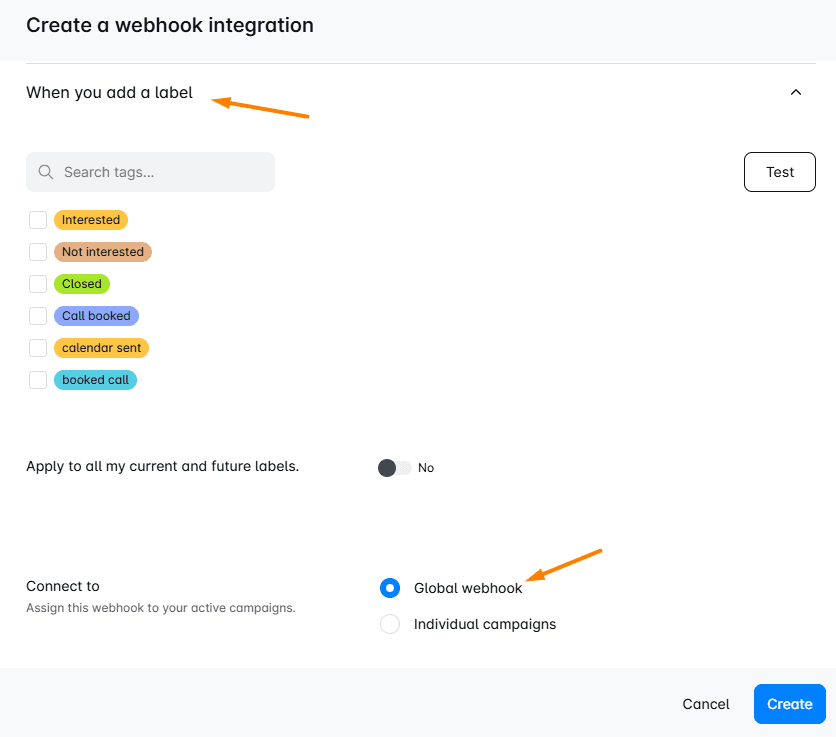836x737 pixels.
Task: Check the Closed label checkbox
Action: coord(38,284)
